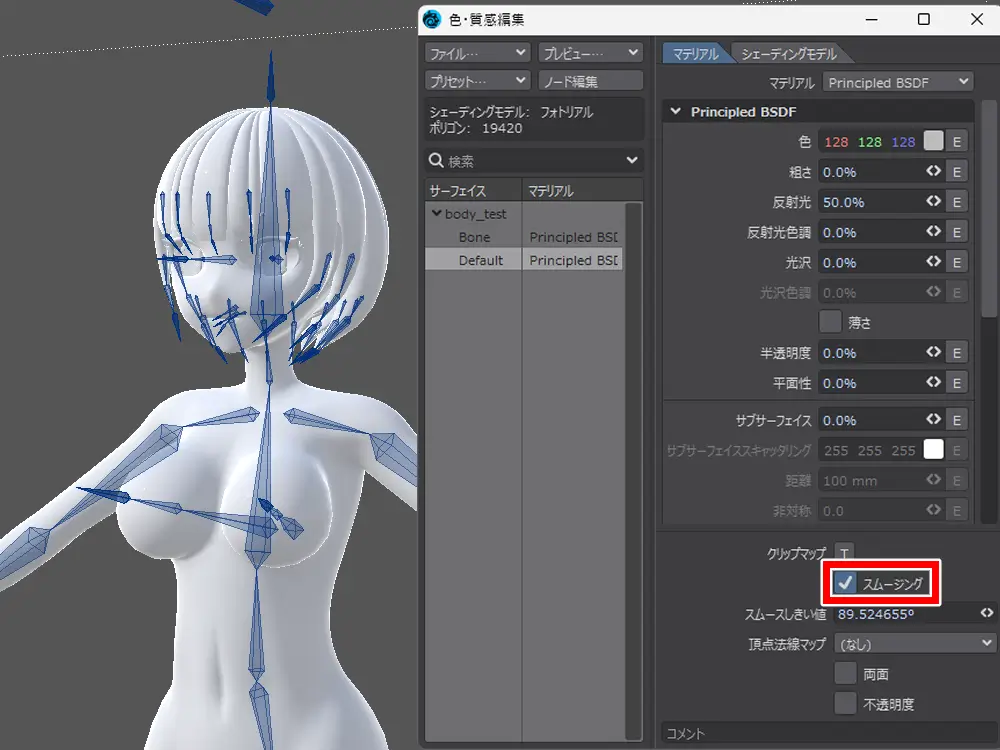Click the E button next to 色
Viewport: 1000px width, 750px height.
click(956, 142)
